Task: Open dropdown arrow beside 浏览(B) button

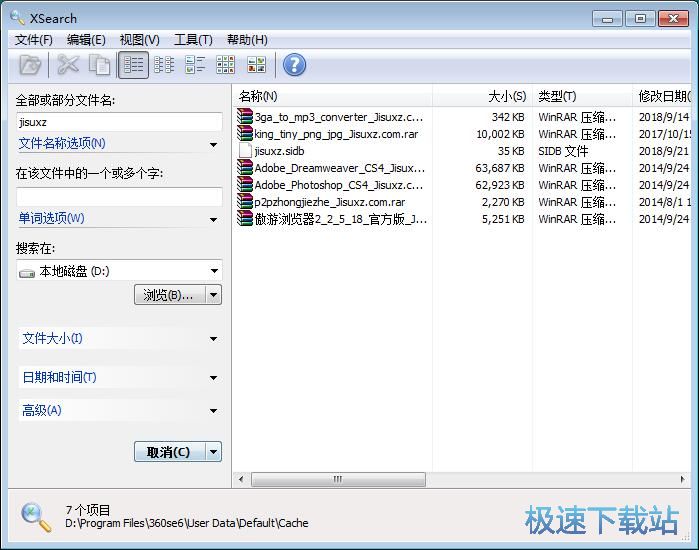Action: pyautogui.click(x=214, y=295)
